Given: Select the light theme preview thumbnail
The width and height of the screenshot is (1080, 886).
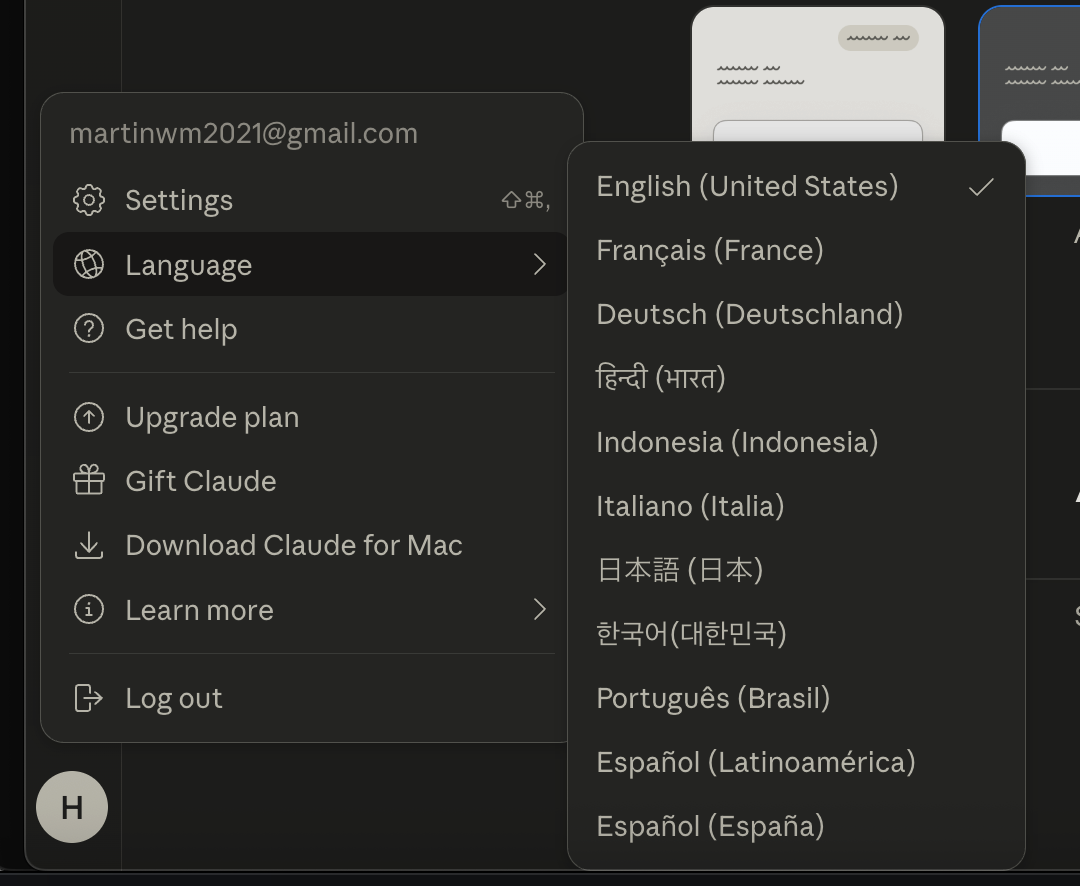Looking at the screenshot, I should click(818, 74).
